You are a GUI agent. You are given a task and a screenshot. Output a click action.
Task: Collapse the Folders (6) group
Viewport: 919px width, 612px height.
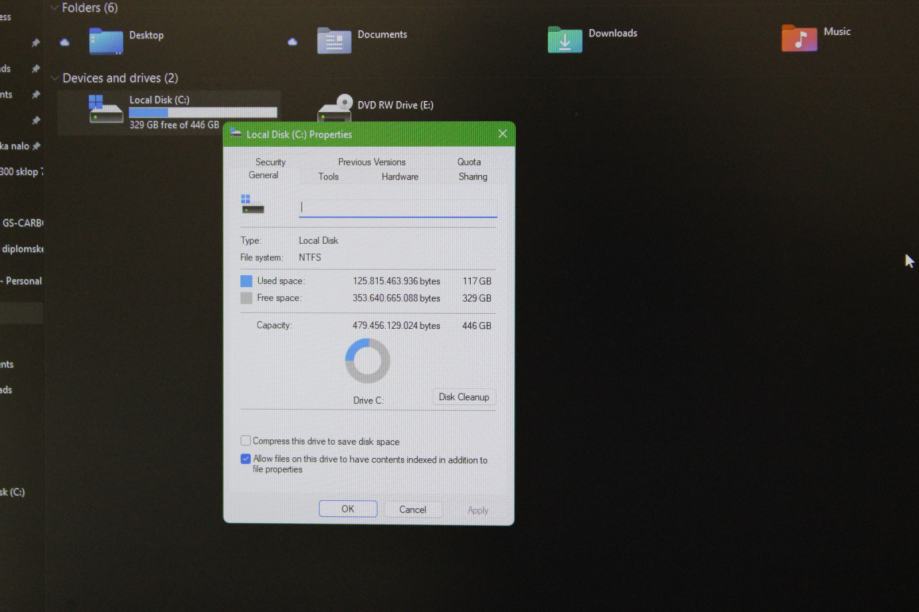[x=54, y=8]
